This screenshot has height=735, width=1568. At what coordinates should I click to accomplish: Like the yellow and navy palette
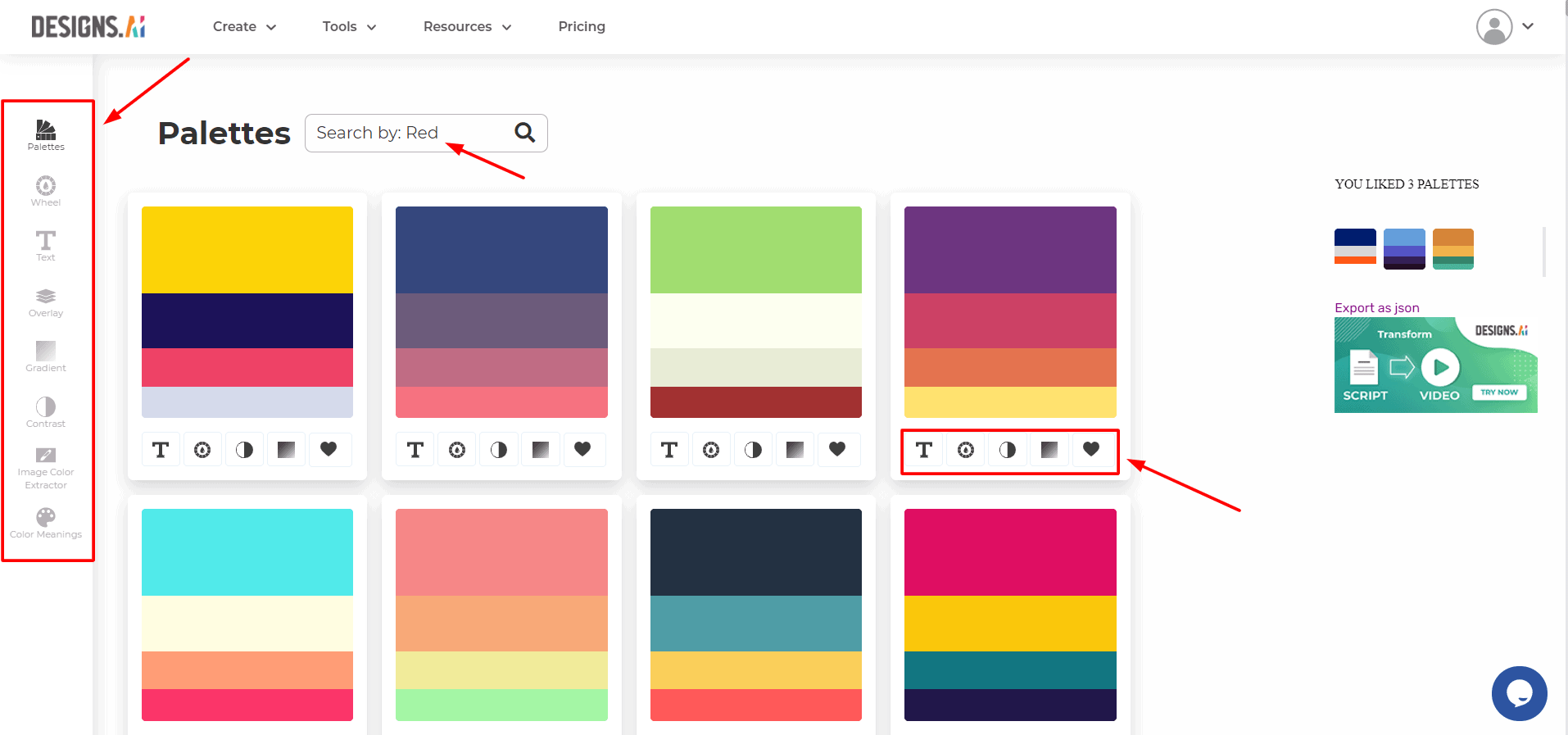(329, 449)
